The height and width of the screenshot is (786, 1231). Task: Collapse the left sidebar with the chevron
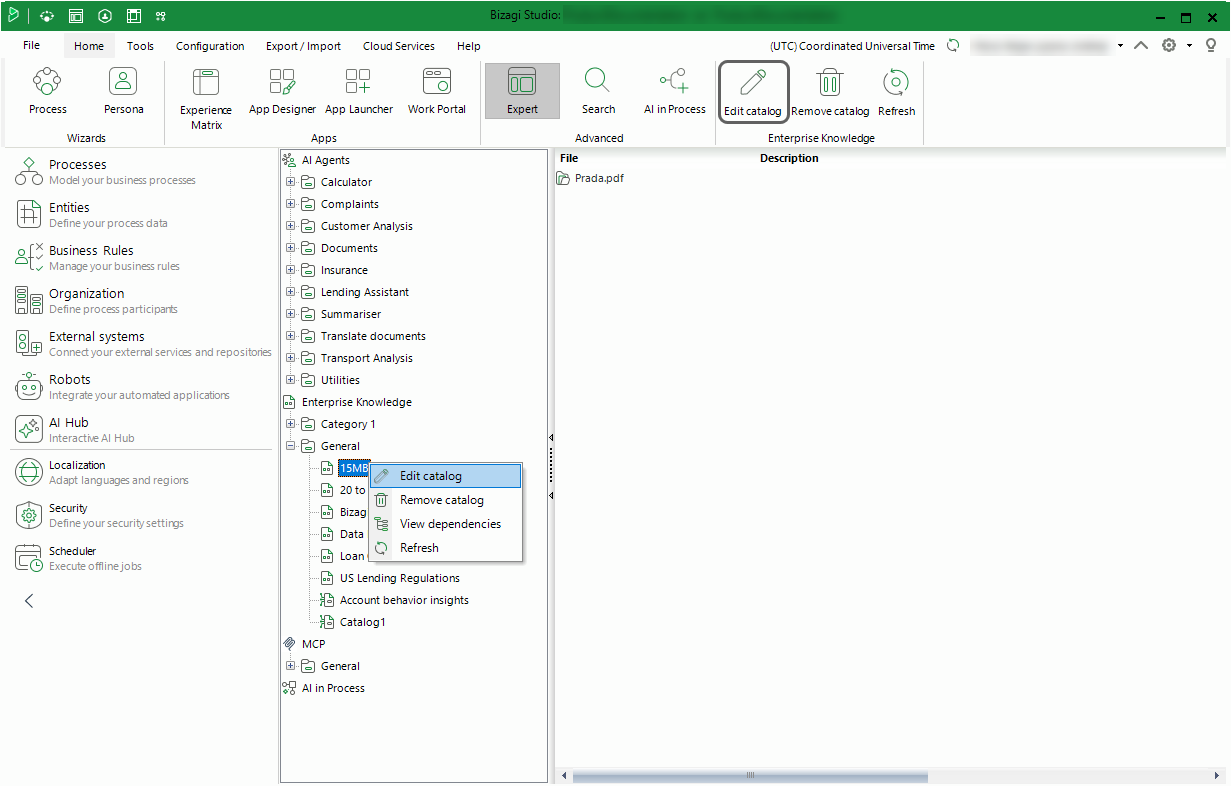tap(29, 600)
